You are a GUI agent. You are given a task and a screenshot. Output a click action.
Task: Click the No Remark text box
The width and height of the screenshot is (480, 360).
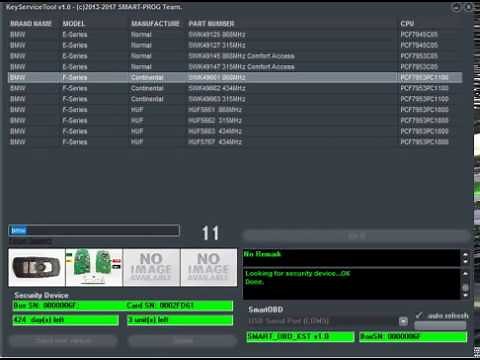pyautogui.click(x=352, y=257)
